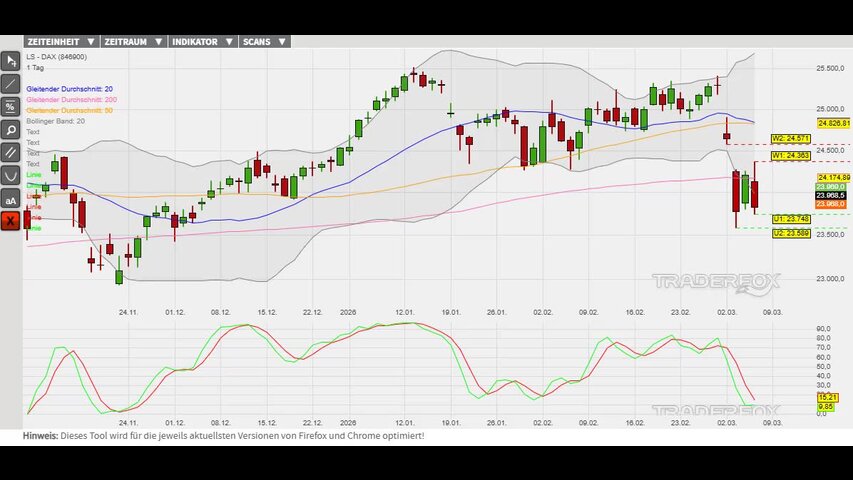Toggle the Bollinger Band: 20 legend entry
853x480 pixels.
tap(55, 121)
